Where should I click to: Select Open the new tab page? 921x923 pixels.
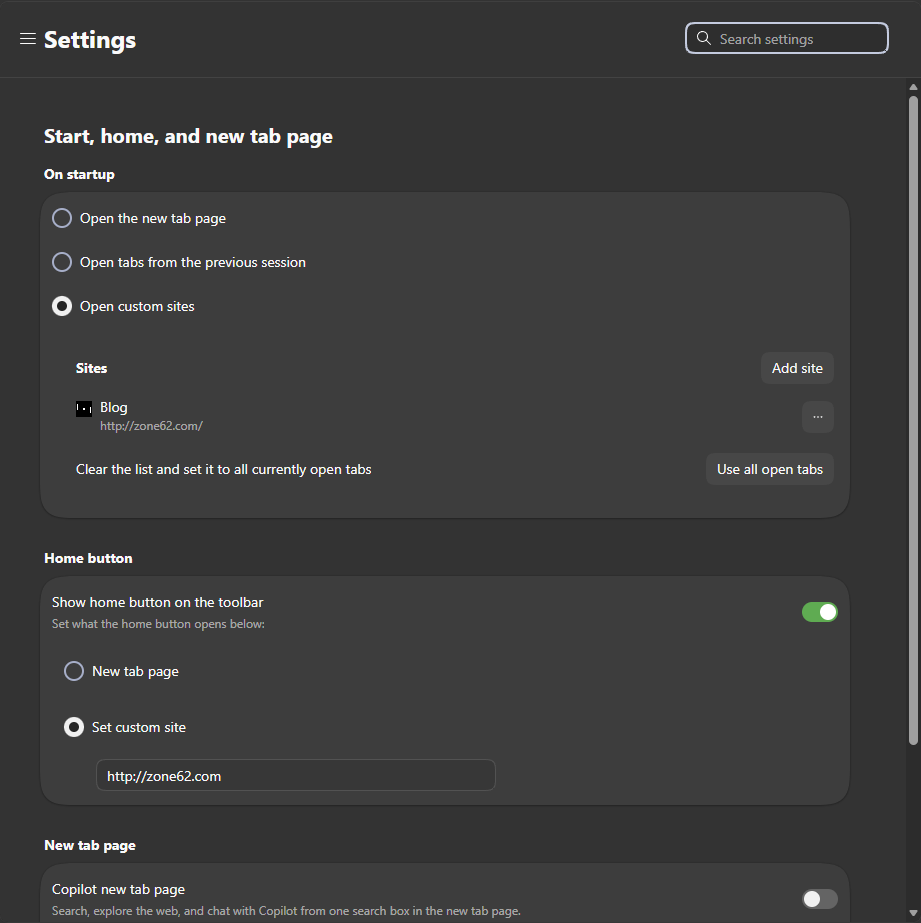[62, 218]
